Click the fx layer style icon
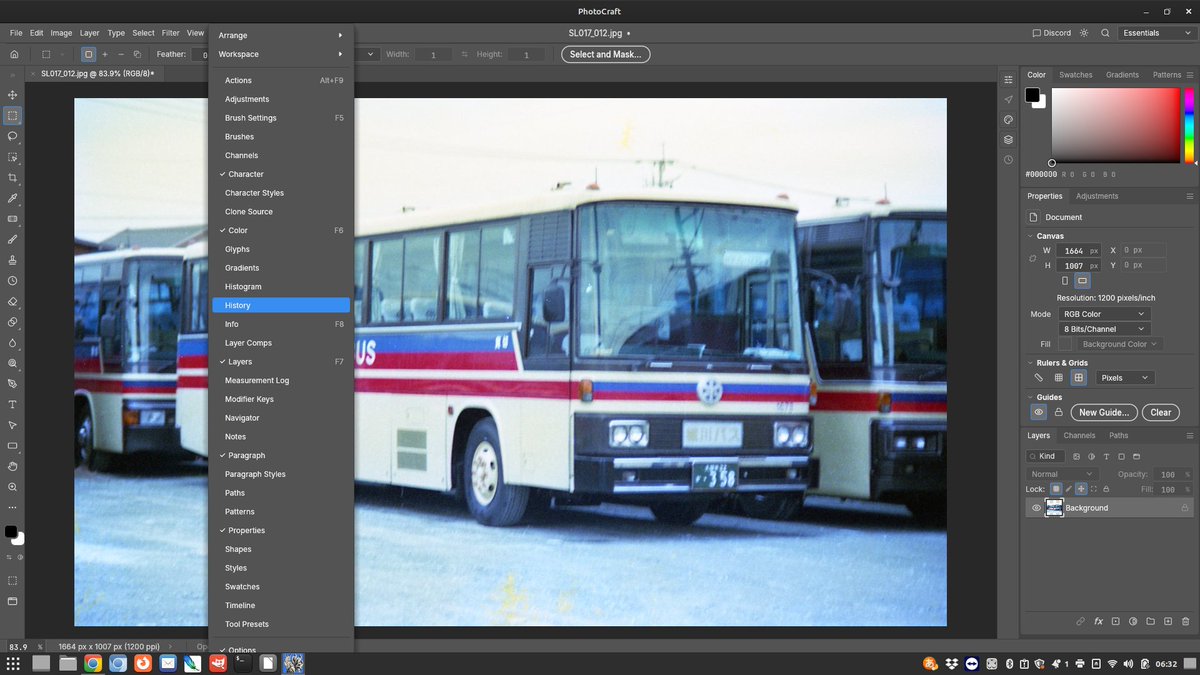The width and height of the screenshot is (1200, 675). click(x=1098, y=621)
